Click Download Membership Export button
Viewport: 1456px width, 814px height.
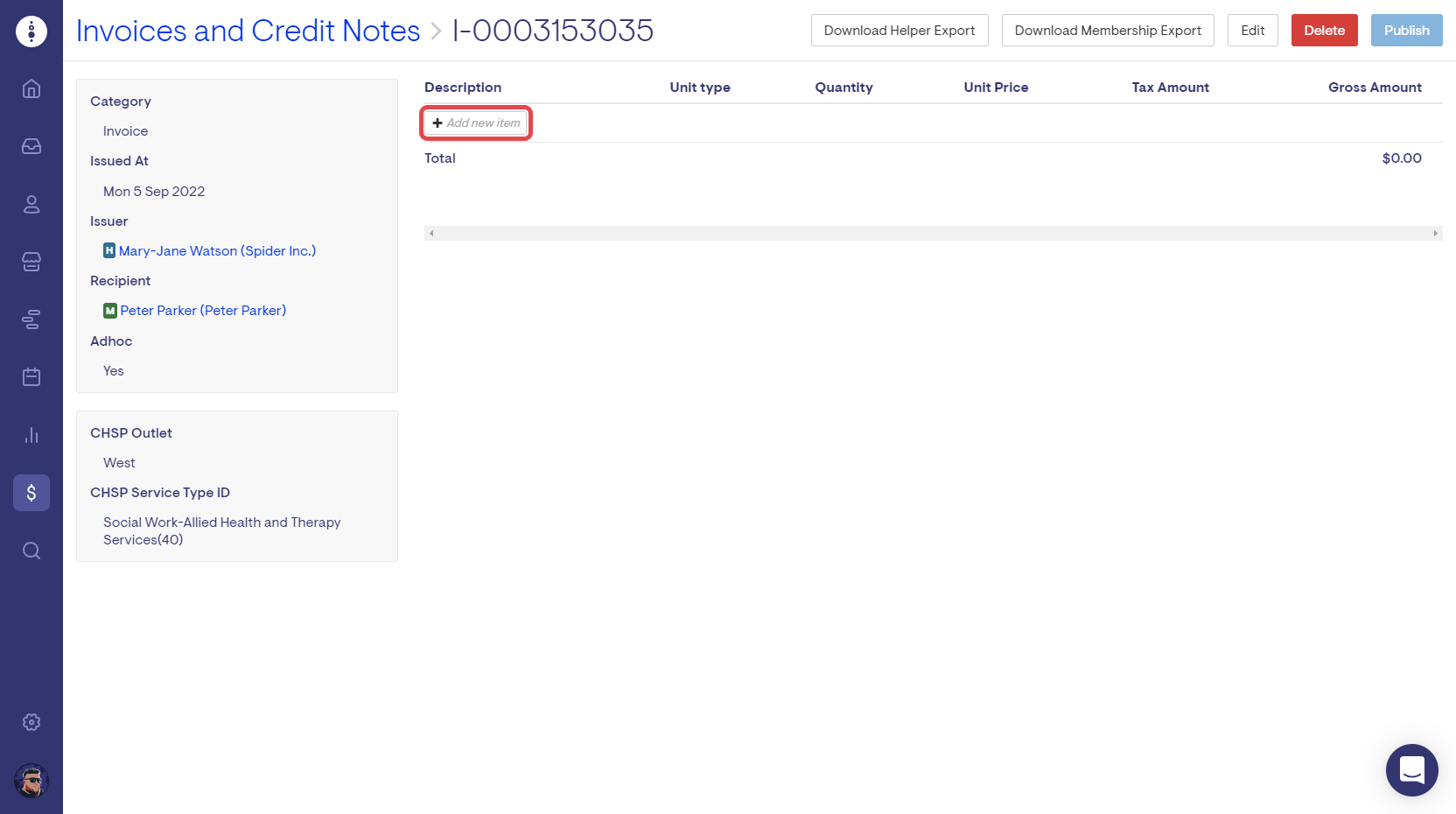click(1107, 31)
